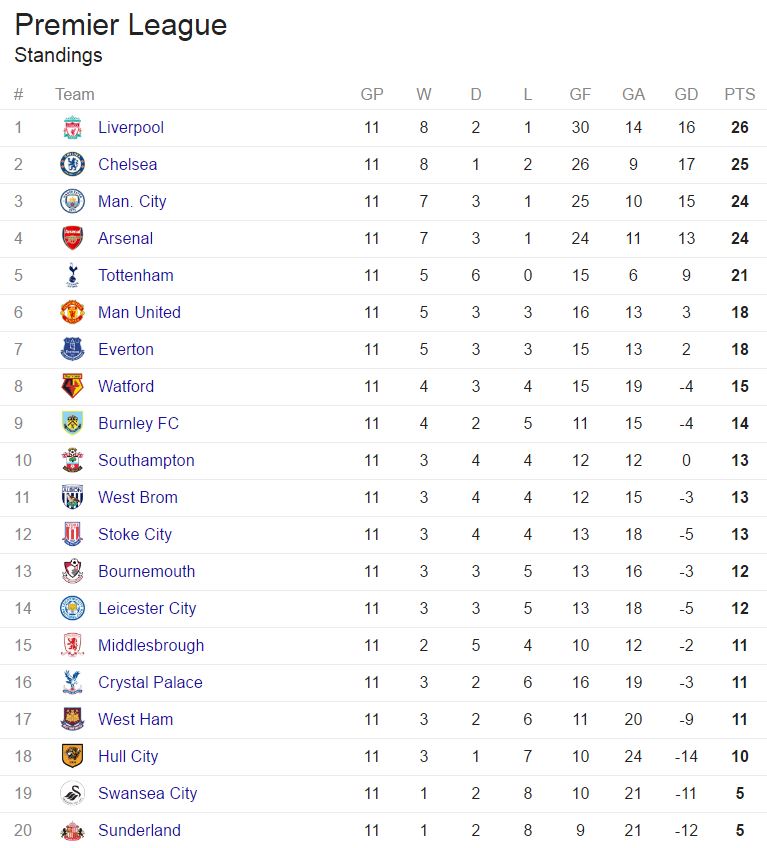
Task: Click the Team column header
Action: (75, 95)
